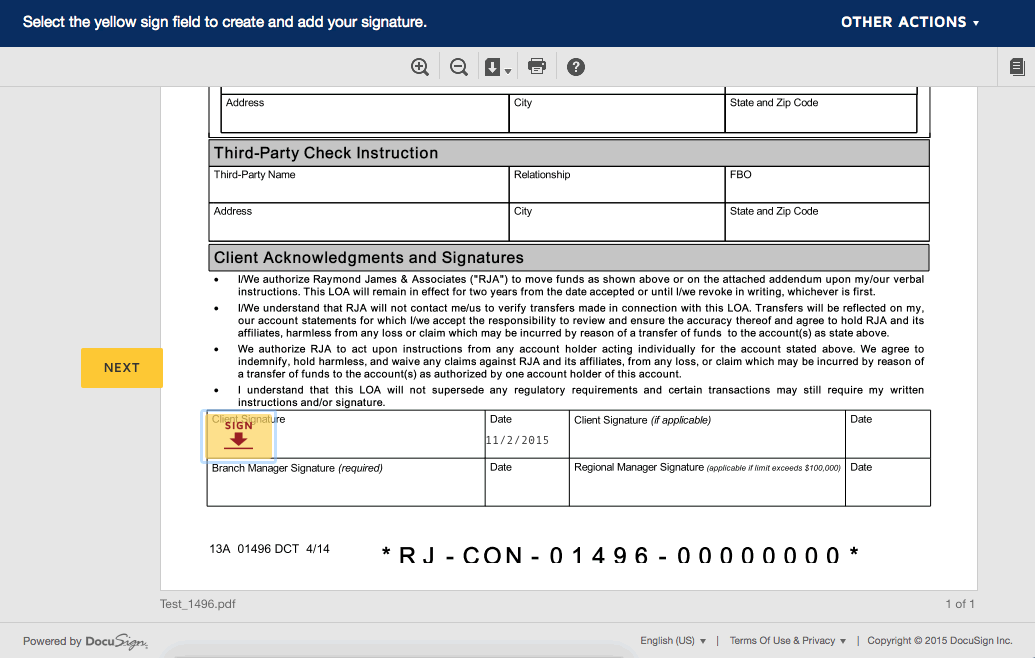Click the Zoom In magnifier icon
The image size is (1035, 658).
[419, 66]
